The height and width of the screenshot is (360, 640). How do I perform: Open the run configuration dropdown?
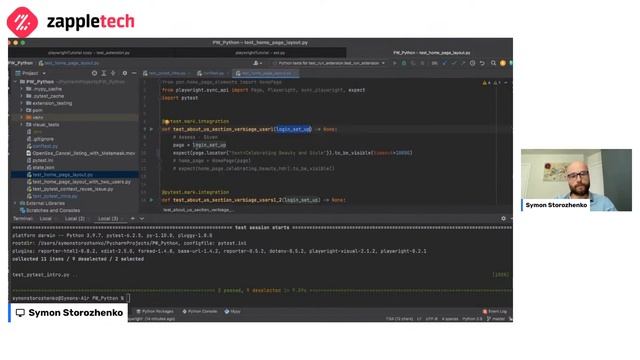point(329,63)
